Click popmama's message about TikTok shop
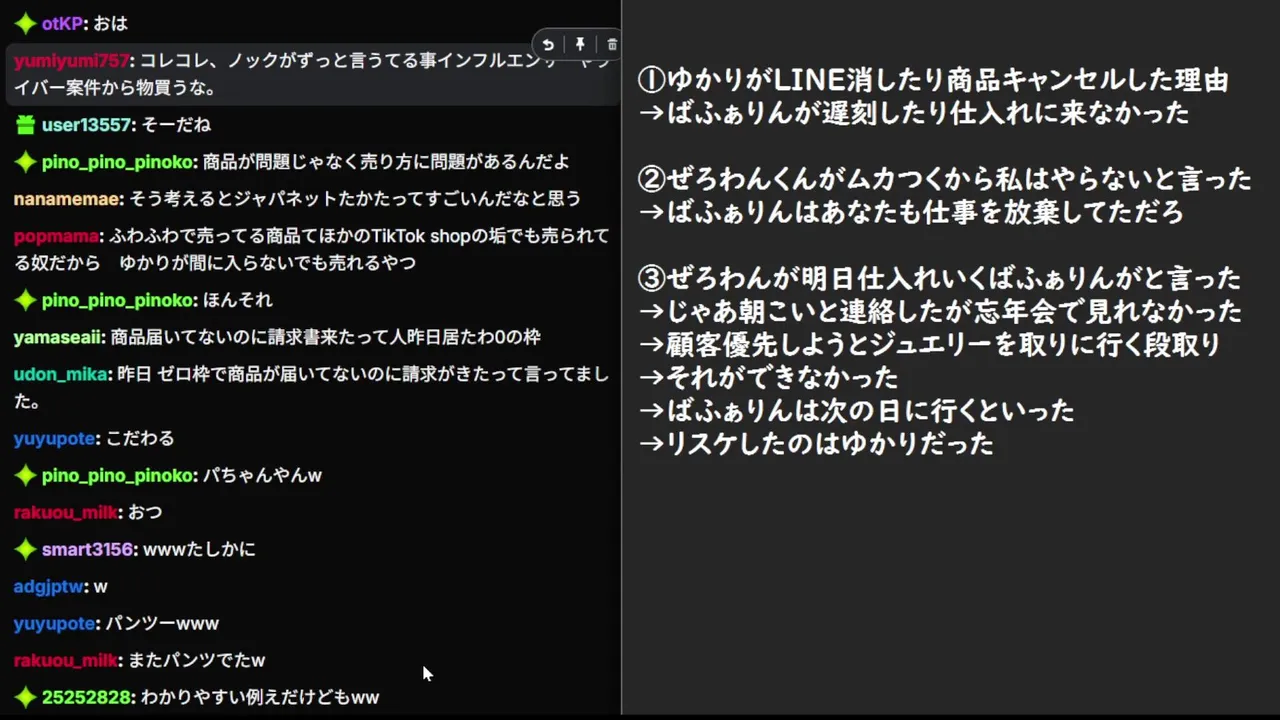 click(311, 249)
